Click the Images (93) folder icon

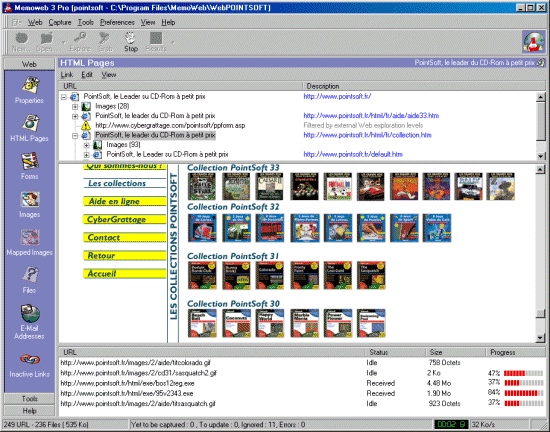[x=97, y=145]
